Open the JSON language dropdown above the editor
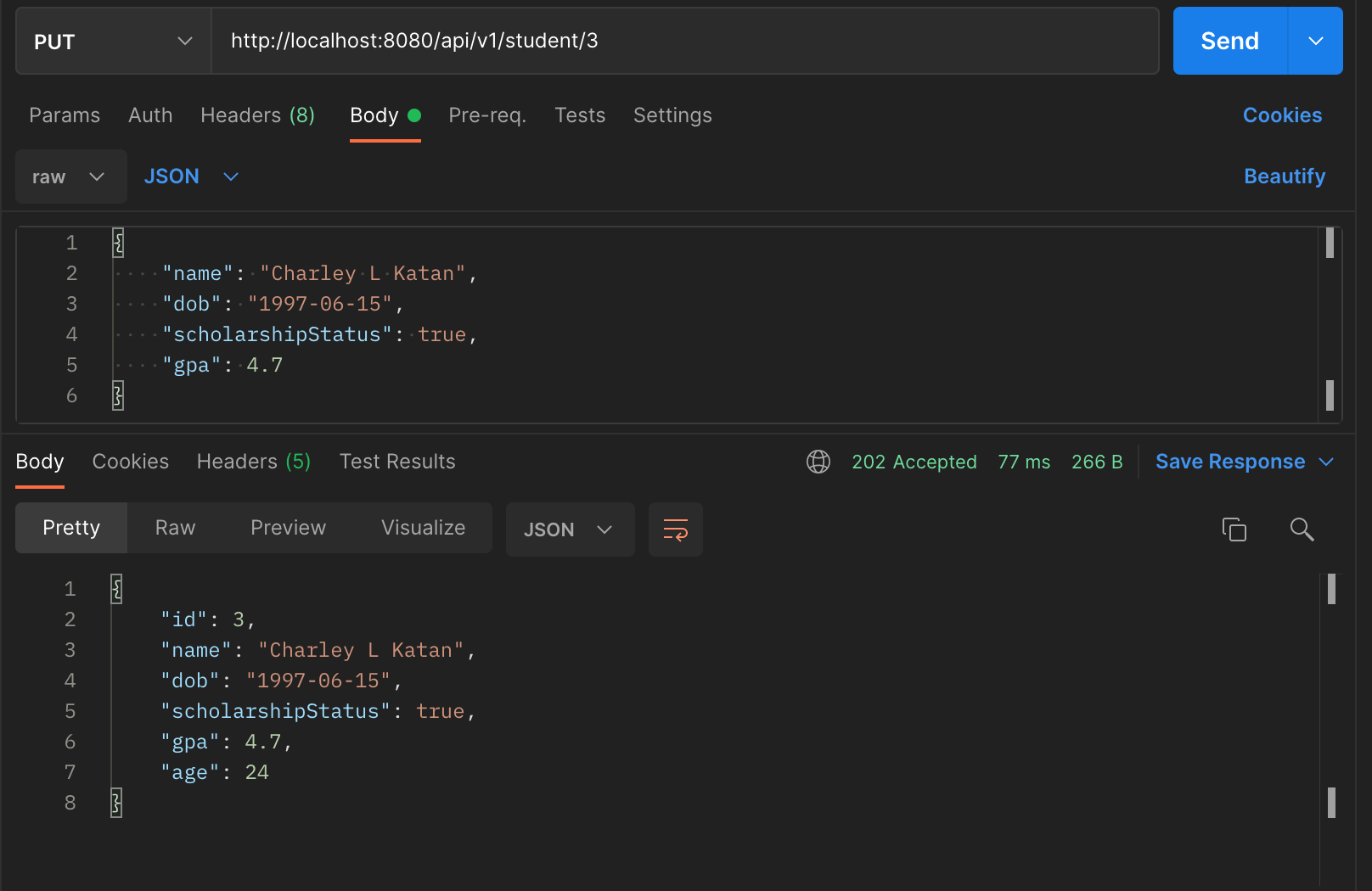Image resolution: width=1372 pixels, height=891 pixels. tap(190, 177)
